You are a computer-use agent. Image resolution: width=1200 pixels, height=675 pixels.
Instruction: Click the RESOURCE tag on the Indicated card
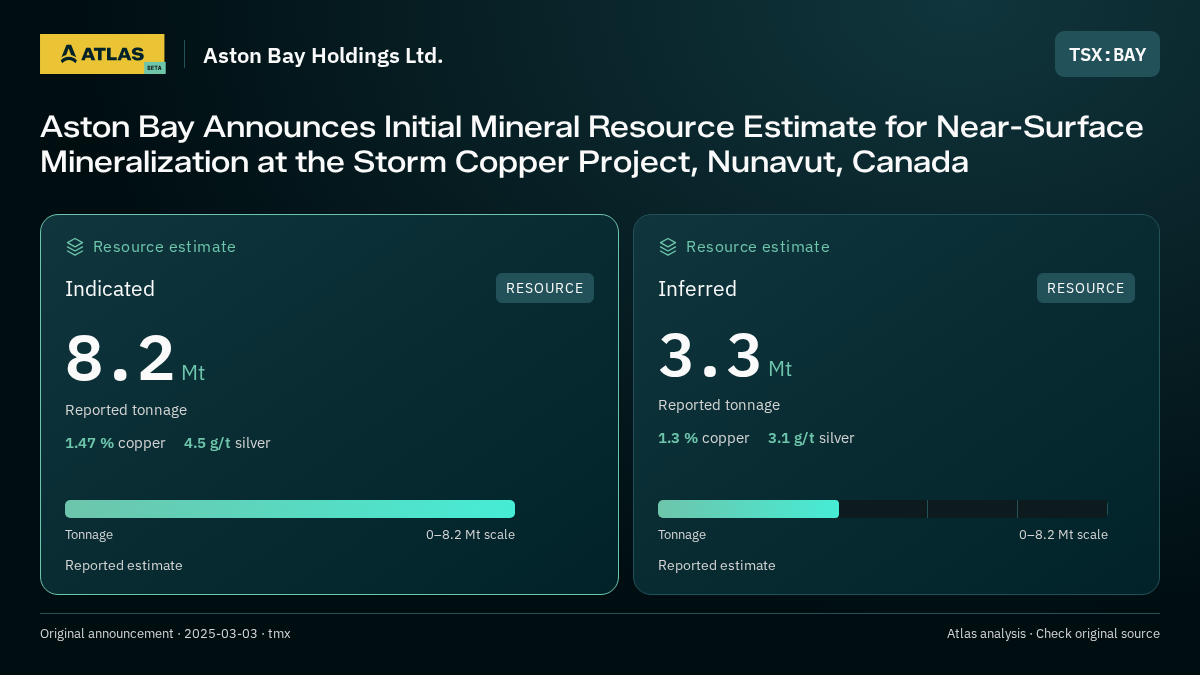tap(545, 288)
